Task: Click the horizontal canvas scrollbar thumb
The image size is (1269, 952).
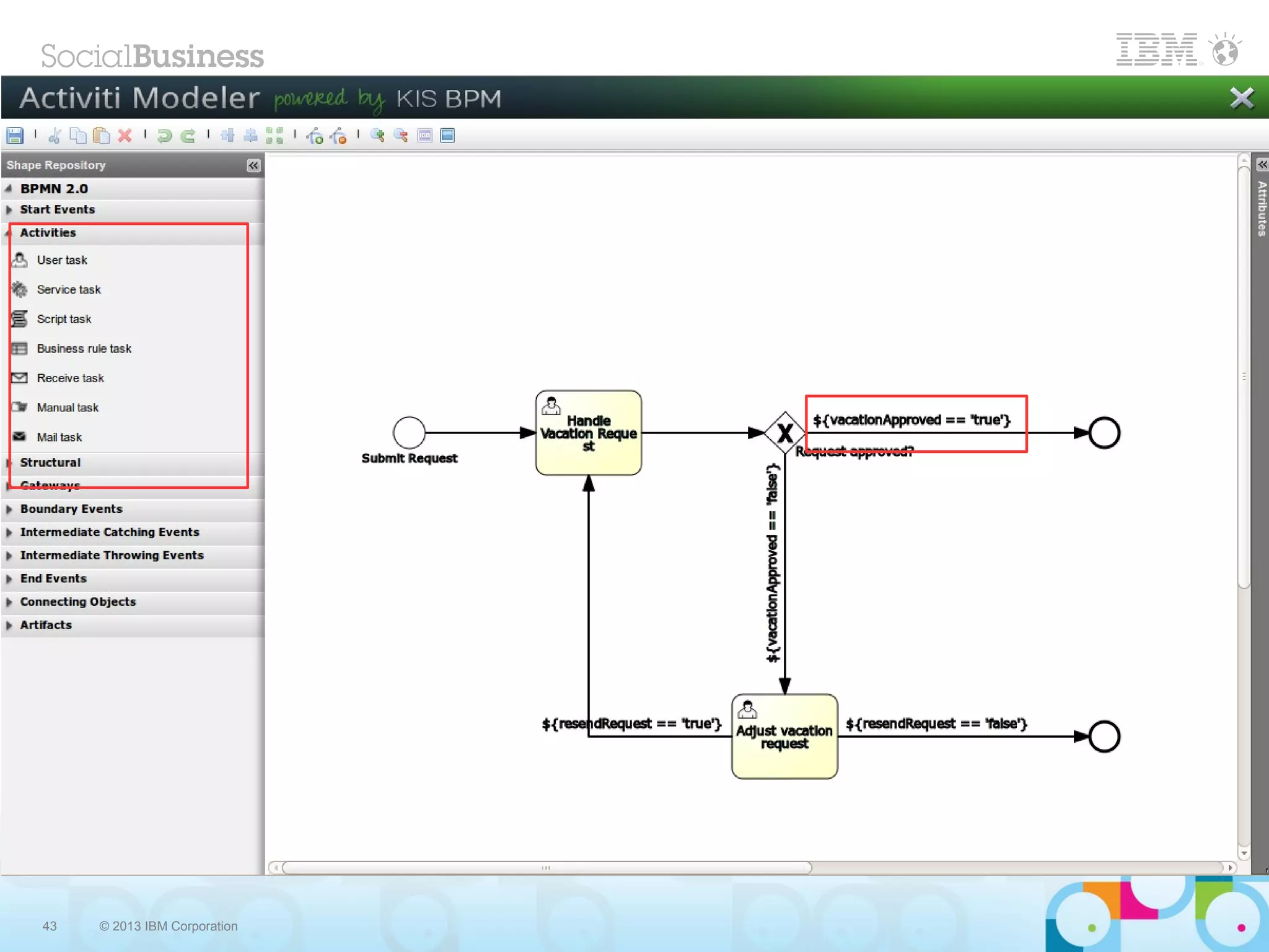Action: click(546, 868)
